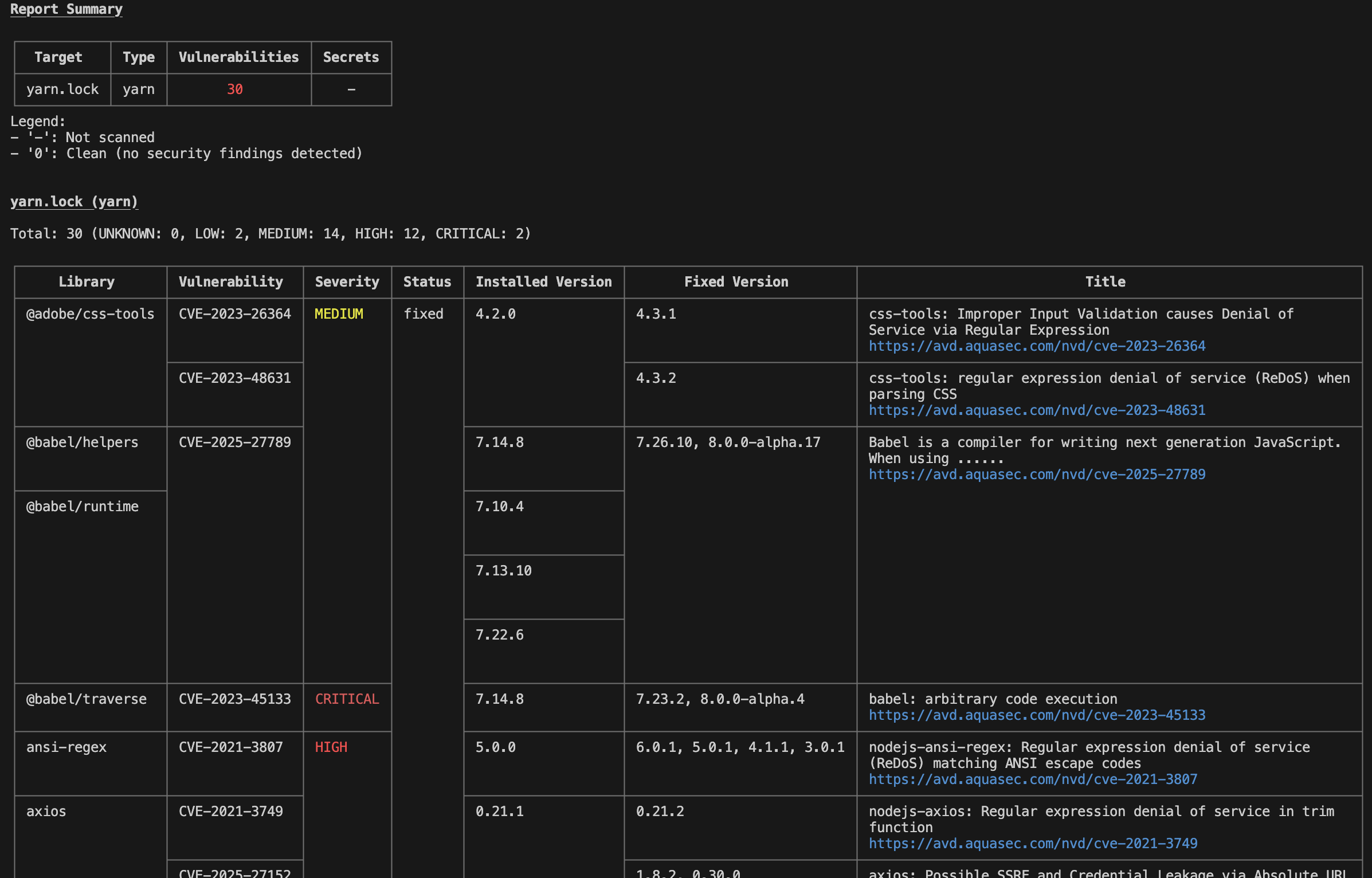Image resolution: width=1372 pixels, height=878 pixels.
Task: Select installed version 7.10.4
Action: coord(500,507)
